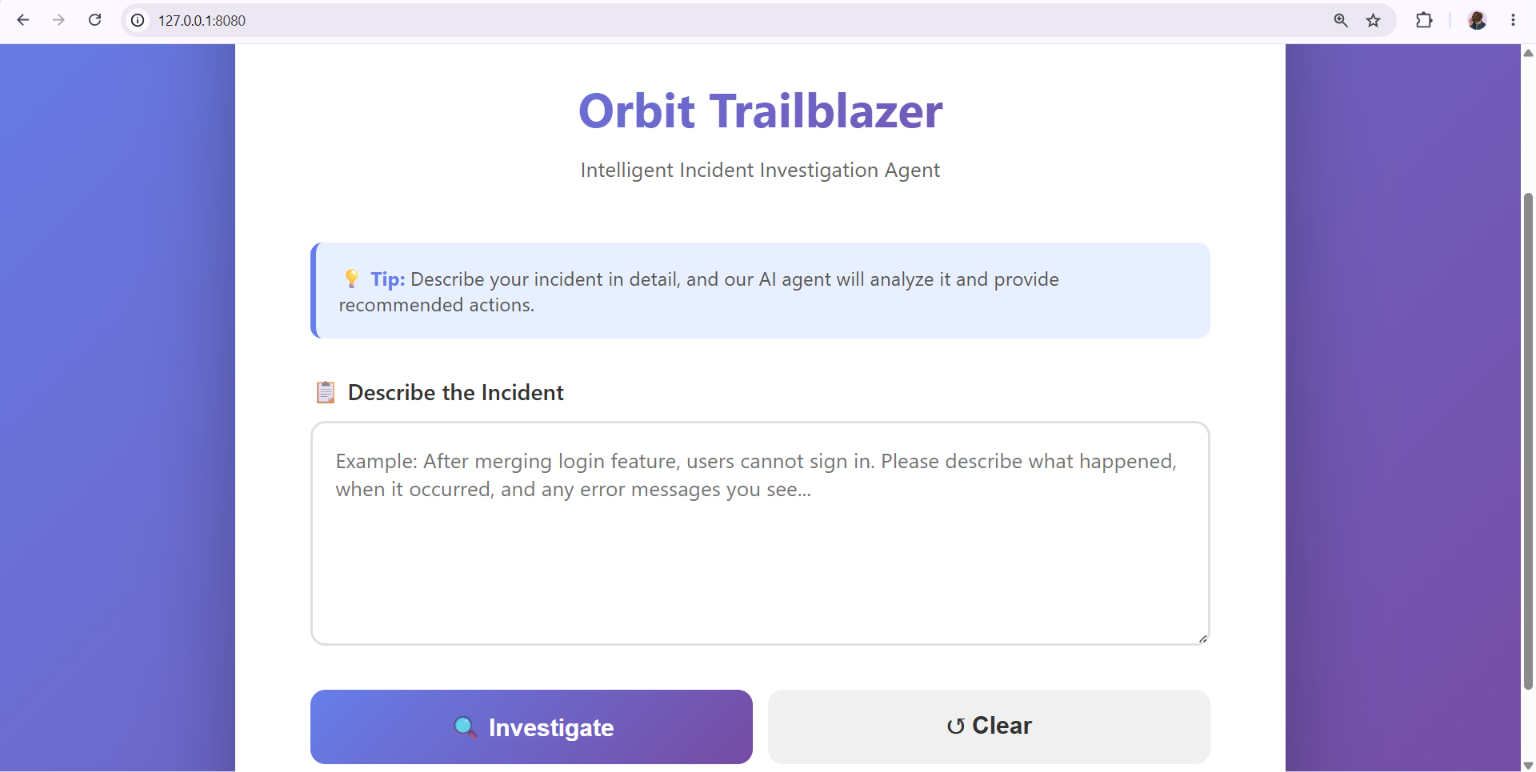Click the scrollbar up arrow
1536x772 pixels.
point(1527,51)
